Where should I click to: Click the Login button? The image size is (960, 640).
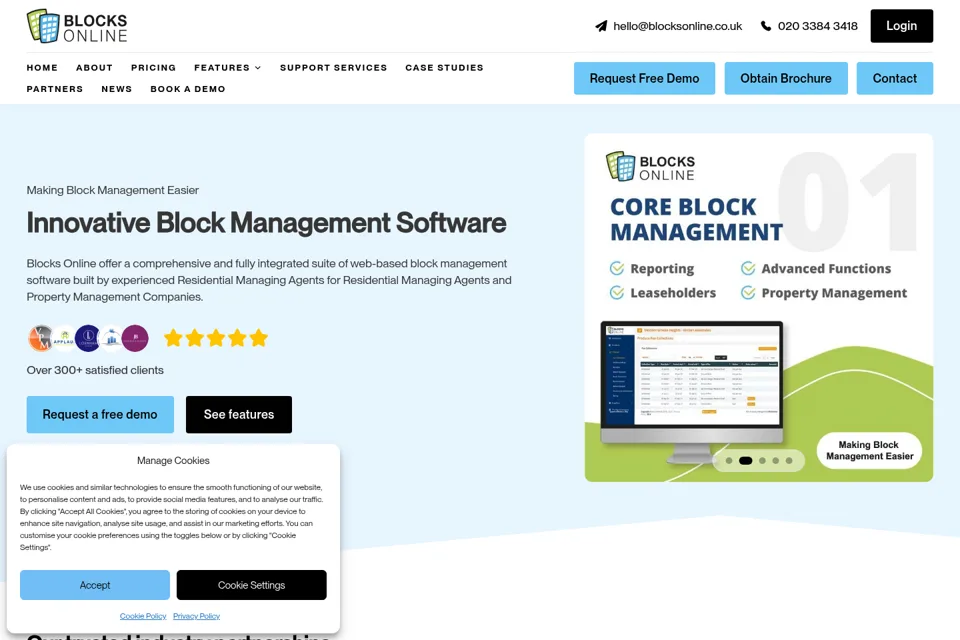tap(902, 26)
